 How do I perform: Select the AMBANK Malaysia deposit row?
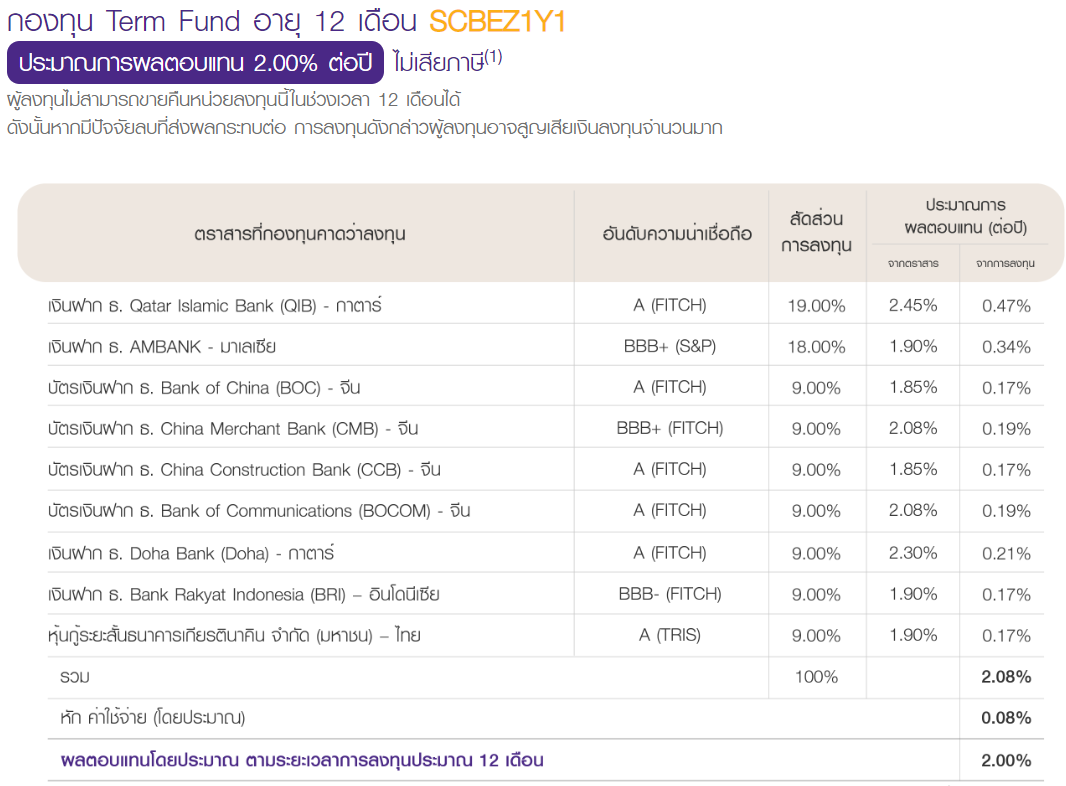pos(545,347)
